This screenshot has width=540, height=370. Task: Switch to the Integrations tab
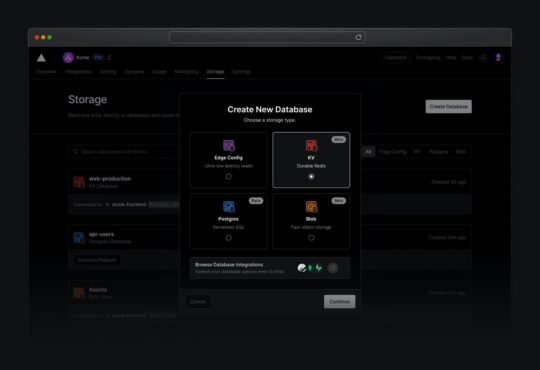pos(79,72)
